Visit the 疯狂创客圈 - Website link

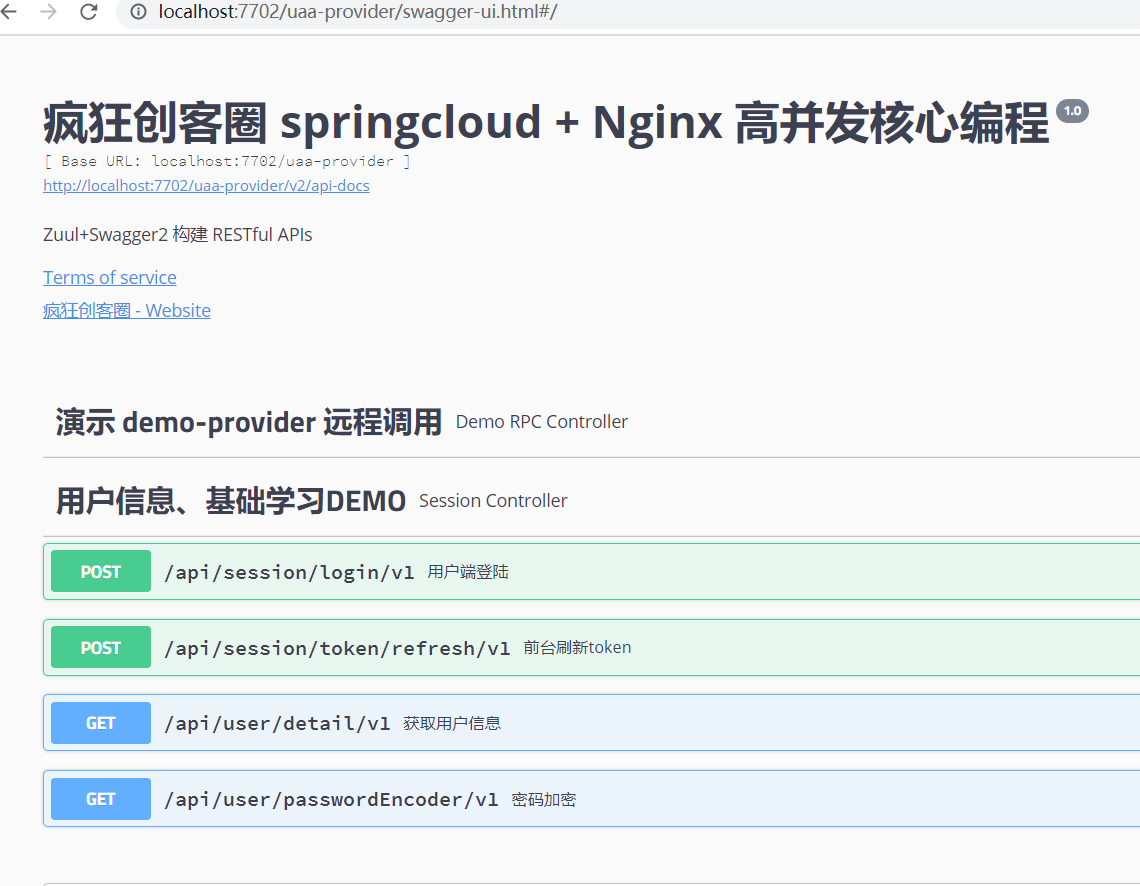pyautogui.click(x=127, y=310)
